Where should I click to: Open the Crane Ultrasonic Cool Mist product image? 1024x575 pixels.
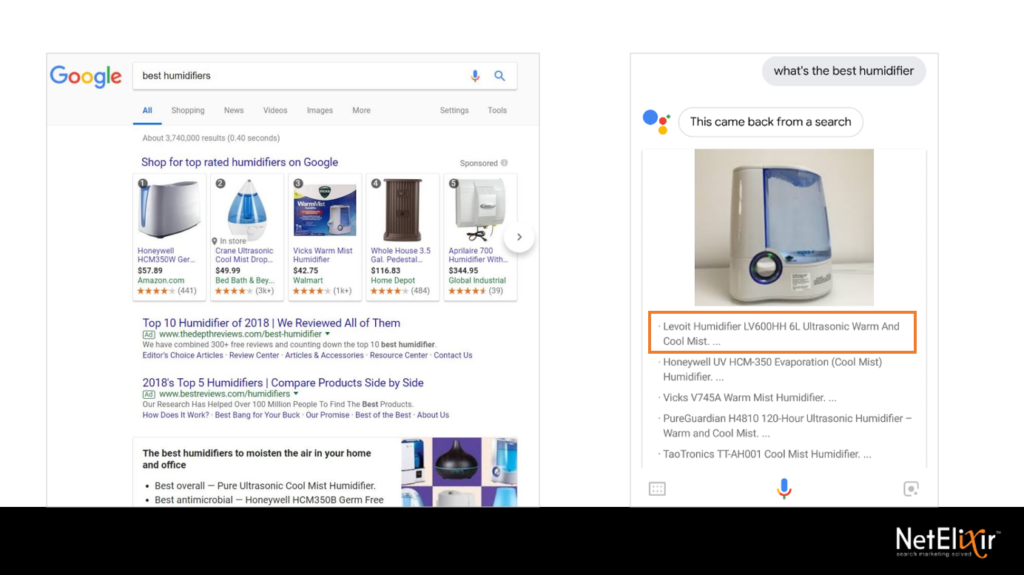coord(248,208)
